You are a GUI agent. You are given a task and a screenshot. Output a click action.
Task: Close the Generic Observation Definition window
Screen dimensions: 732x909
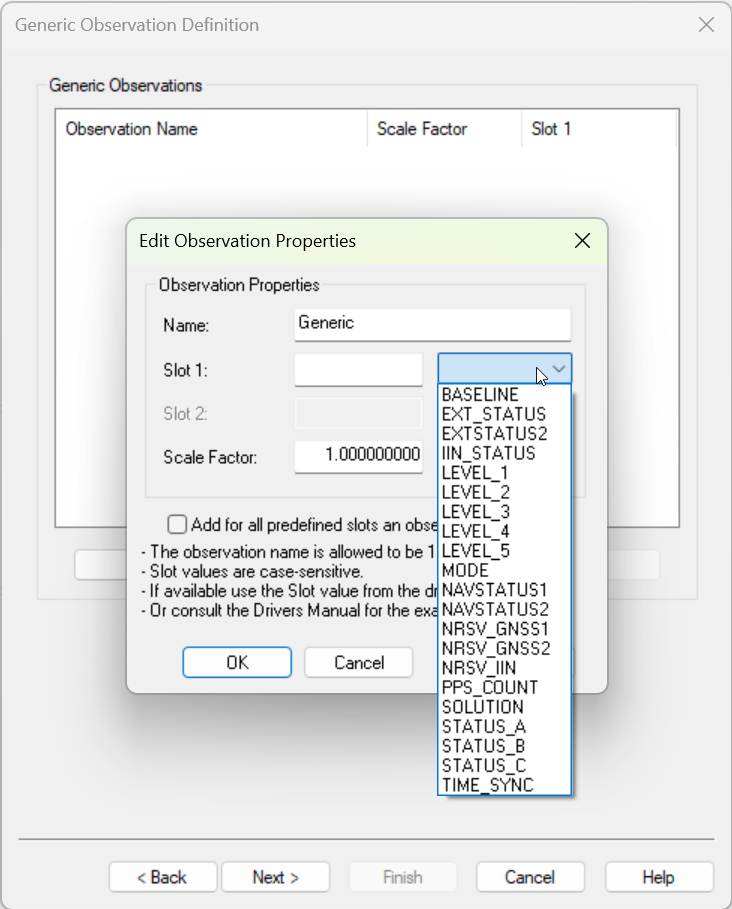pos(706,25)
